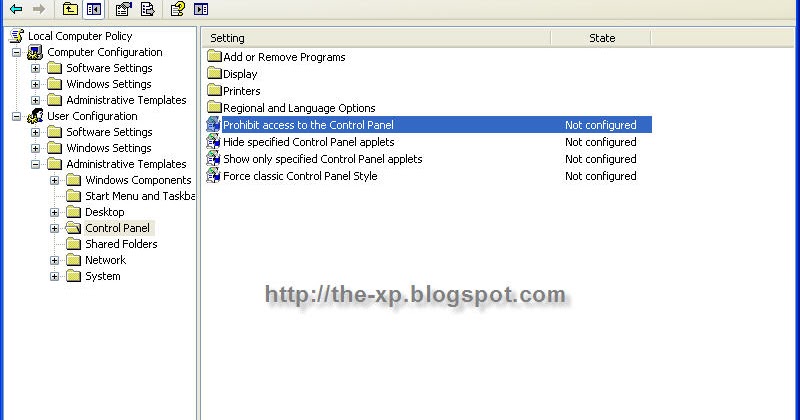Click the Back arrow toolbar button
The image size is (800, 420).
(16, 9)
